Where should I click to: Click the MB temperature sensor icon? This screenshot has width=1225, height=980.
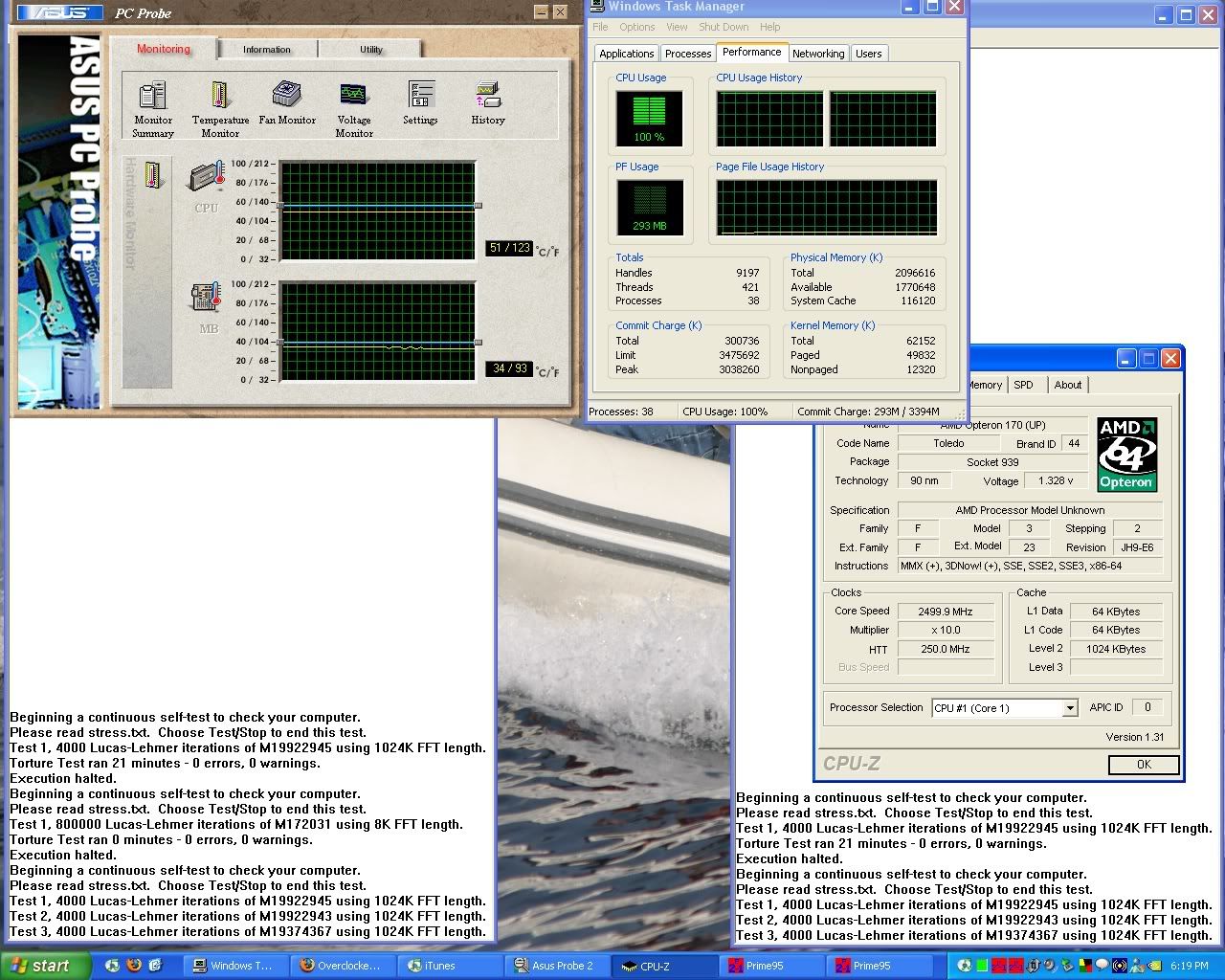coord(206,298)
